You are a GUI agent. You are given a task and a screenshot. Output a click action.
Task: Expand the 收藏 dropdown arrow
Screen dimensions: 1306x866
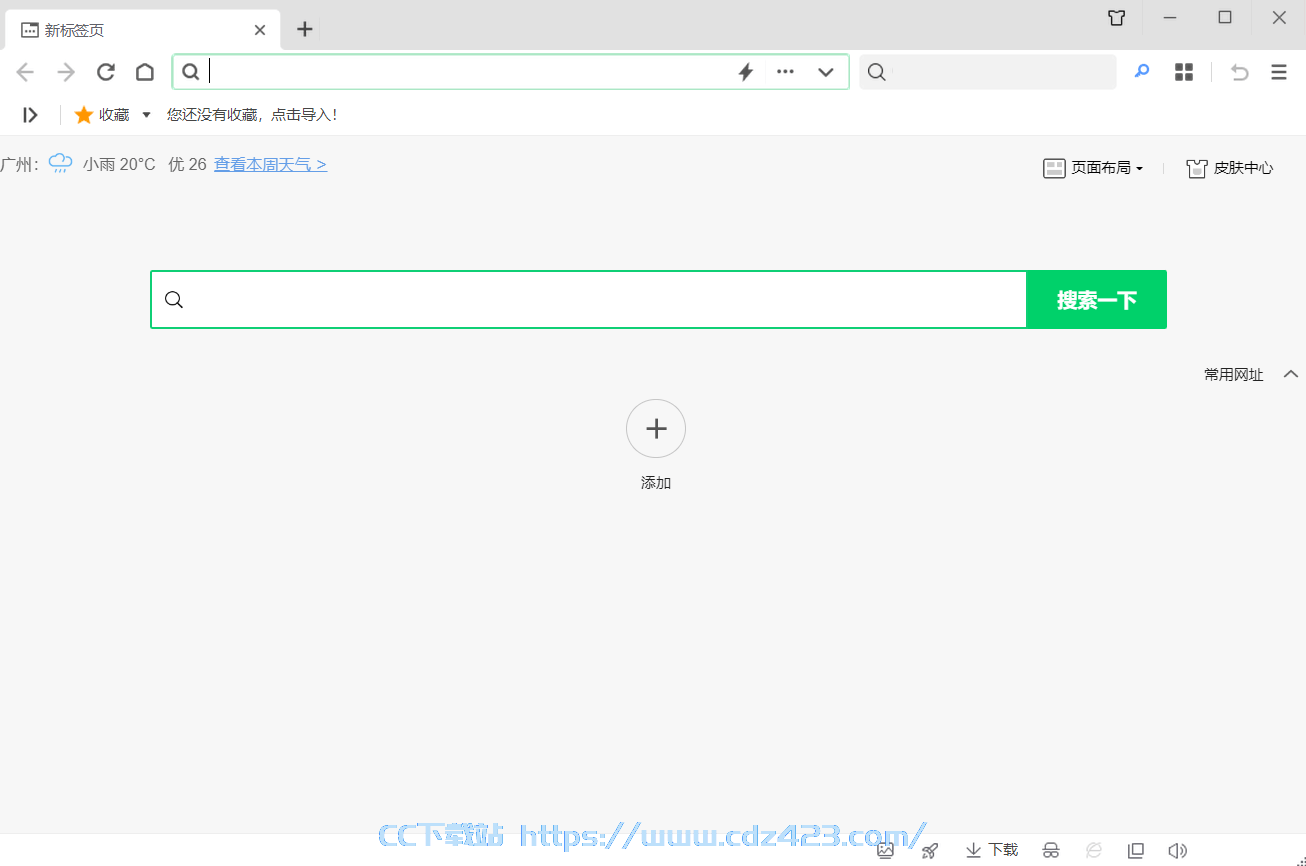(146, 115)
